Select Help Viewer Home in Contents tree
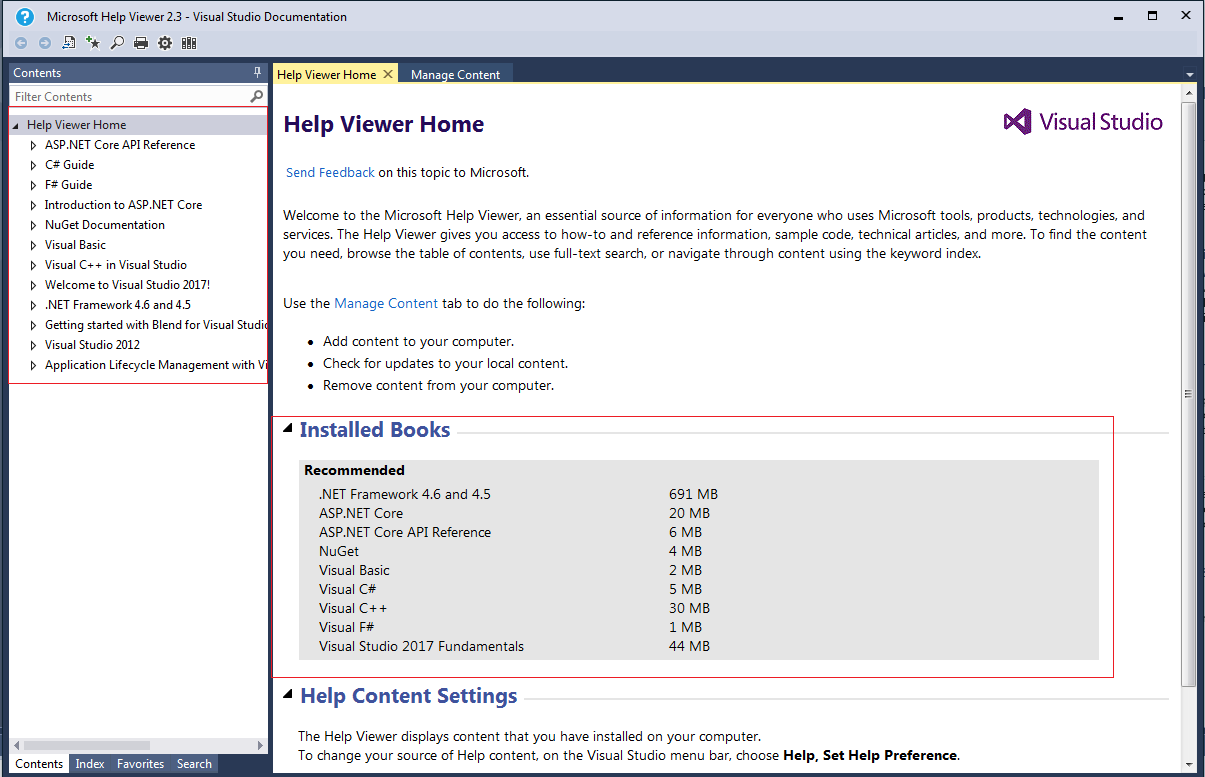Screen dimensions: 1205x777 click(x=76, y=125)
